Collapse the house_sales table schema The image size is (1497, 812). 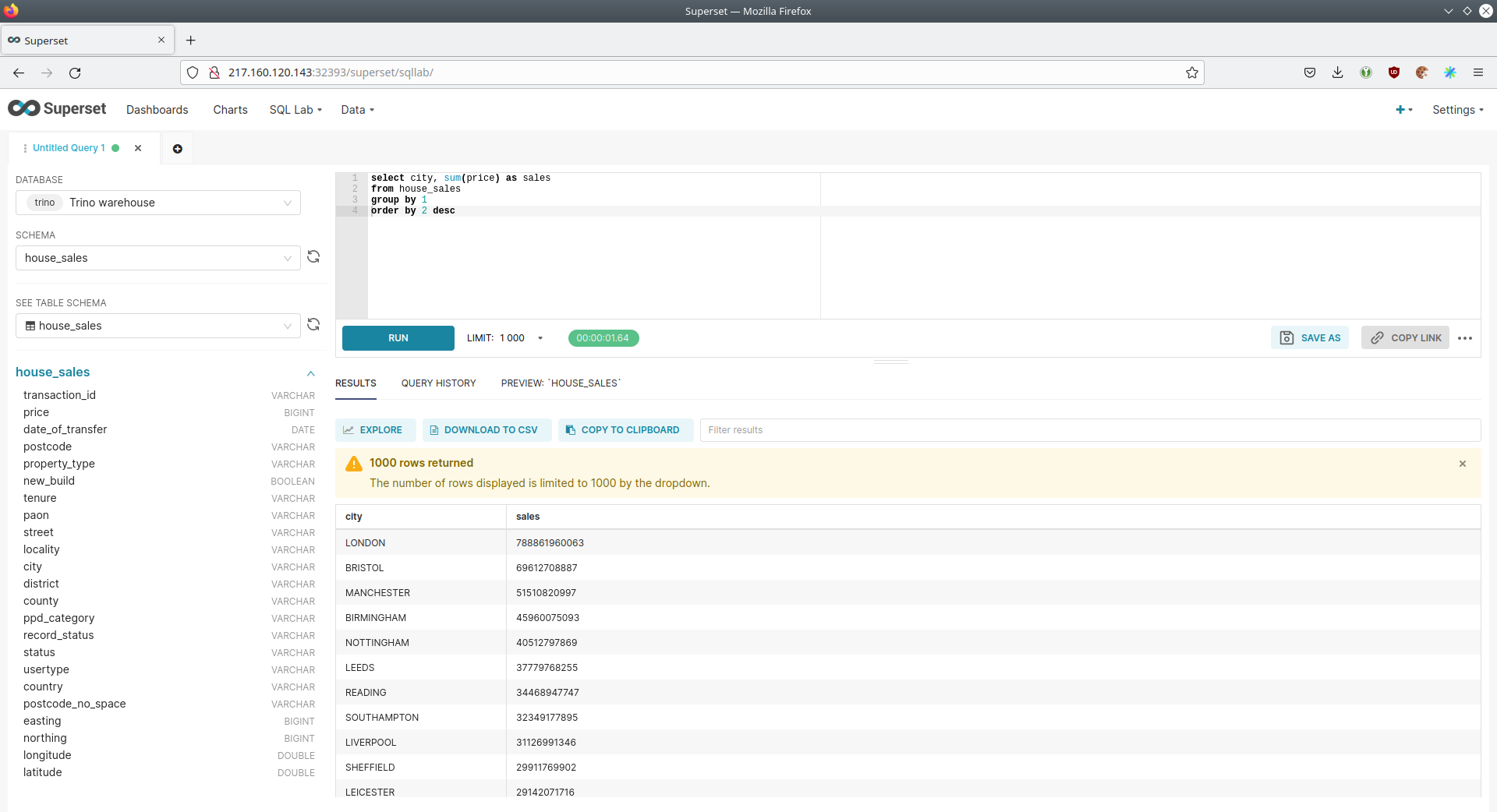click(311, 373)
